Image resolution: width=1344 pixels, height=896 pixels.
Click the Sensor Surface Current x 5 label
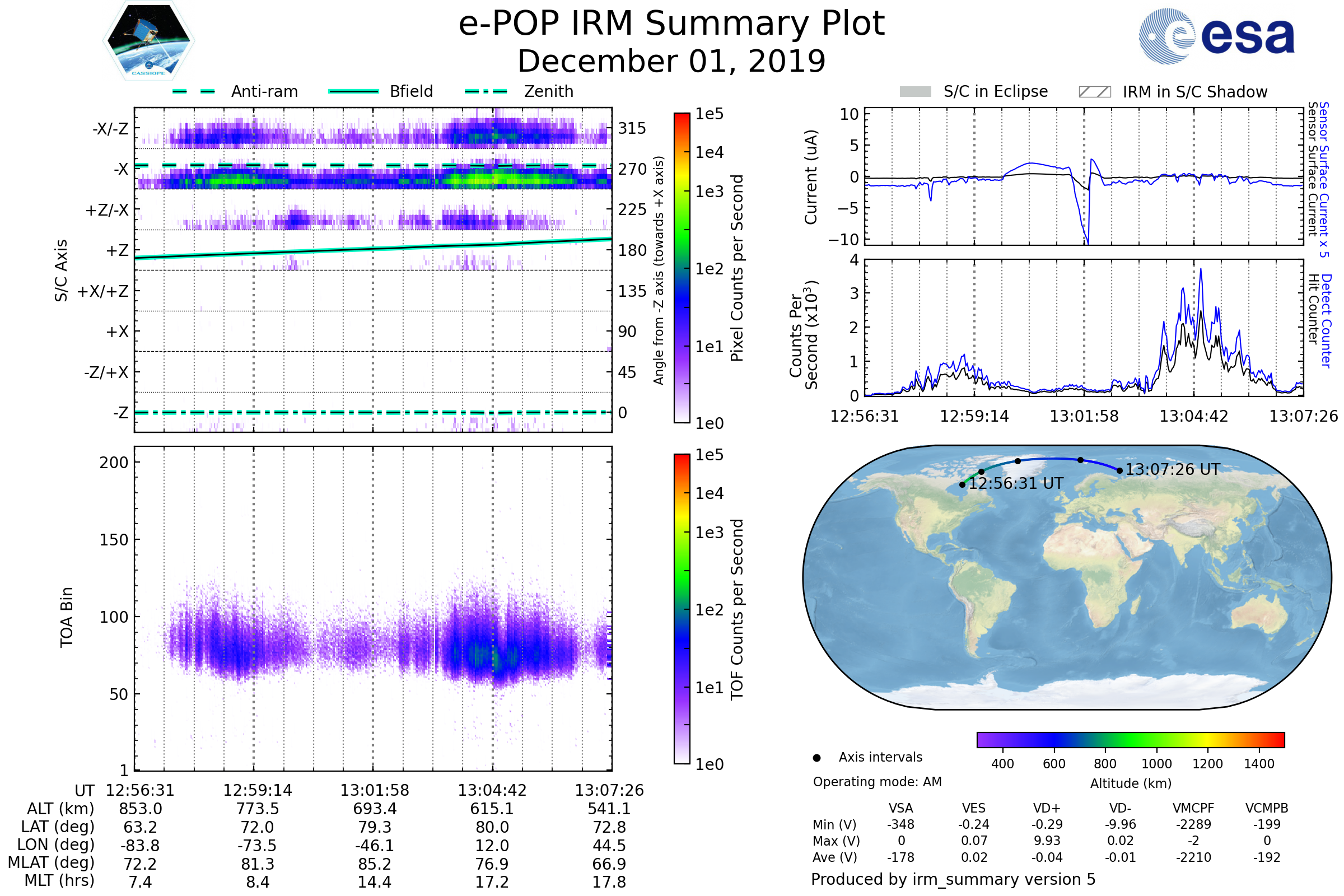pos(1323,179)
